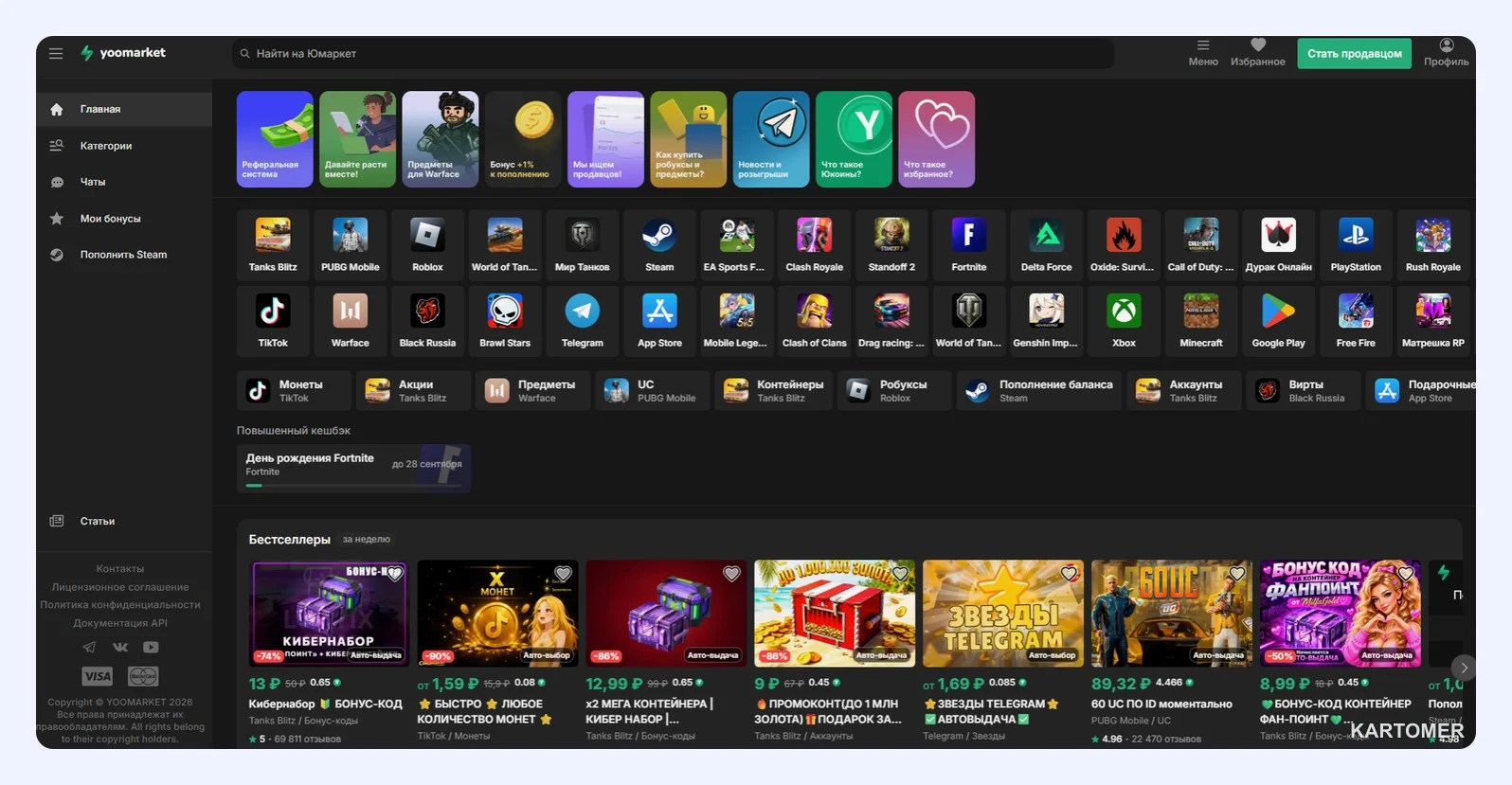Select the Монеты TikTok quick chip
The image size is (1512, 785).
pos(294,391)
